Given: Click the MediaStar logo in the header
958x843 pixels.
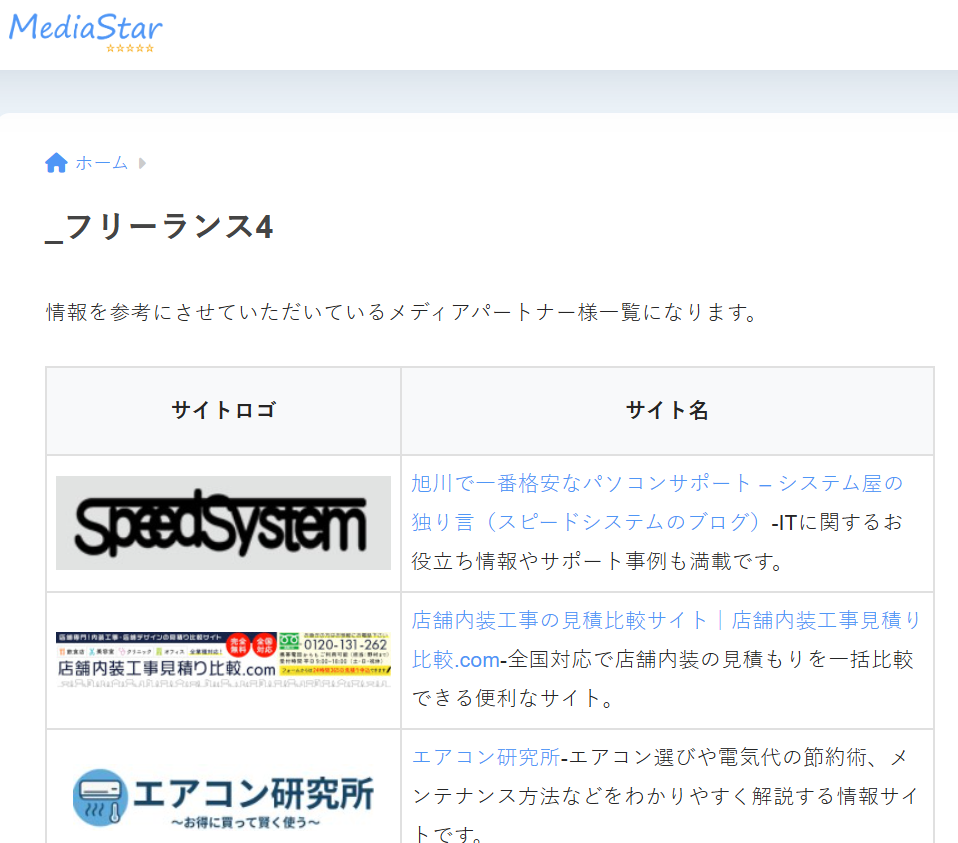Looking at the screenshot, I should 86,32.
